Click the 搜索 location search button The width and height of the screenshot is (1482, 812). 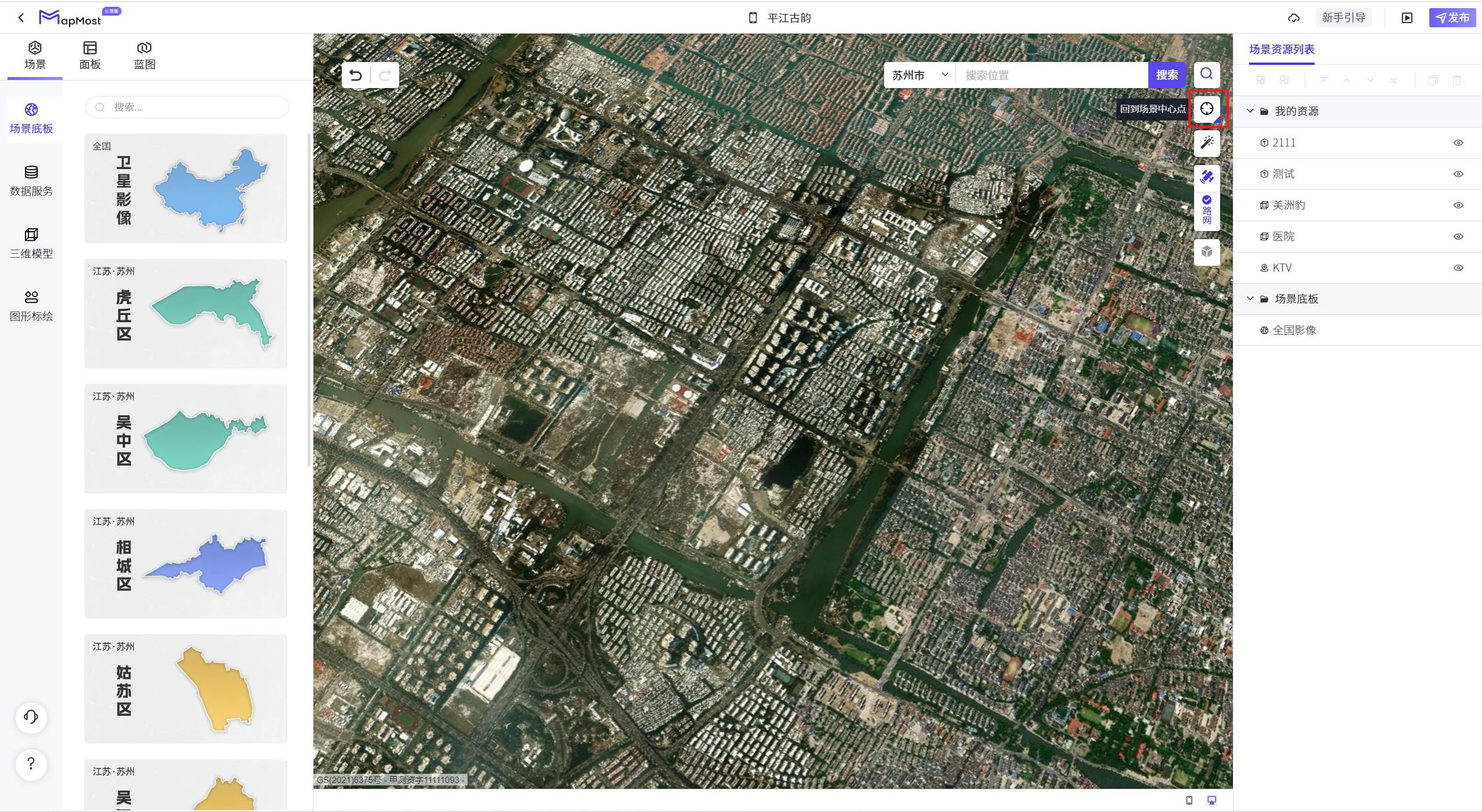[x=1166, y=75]
